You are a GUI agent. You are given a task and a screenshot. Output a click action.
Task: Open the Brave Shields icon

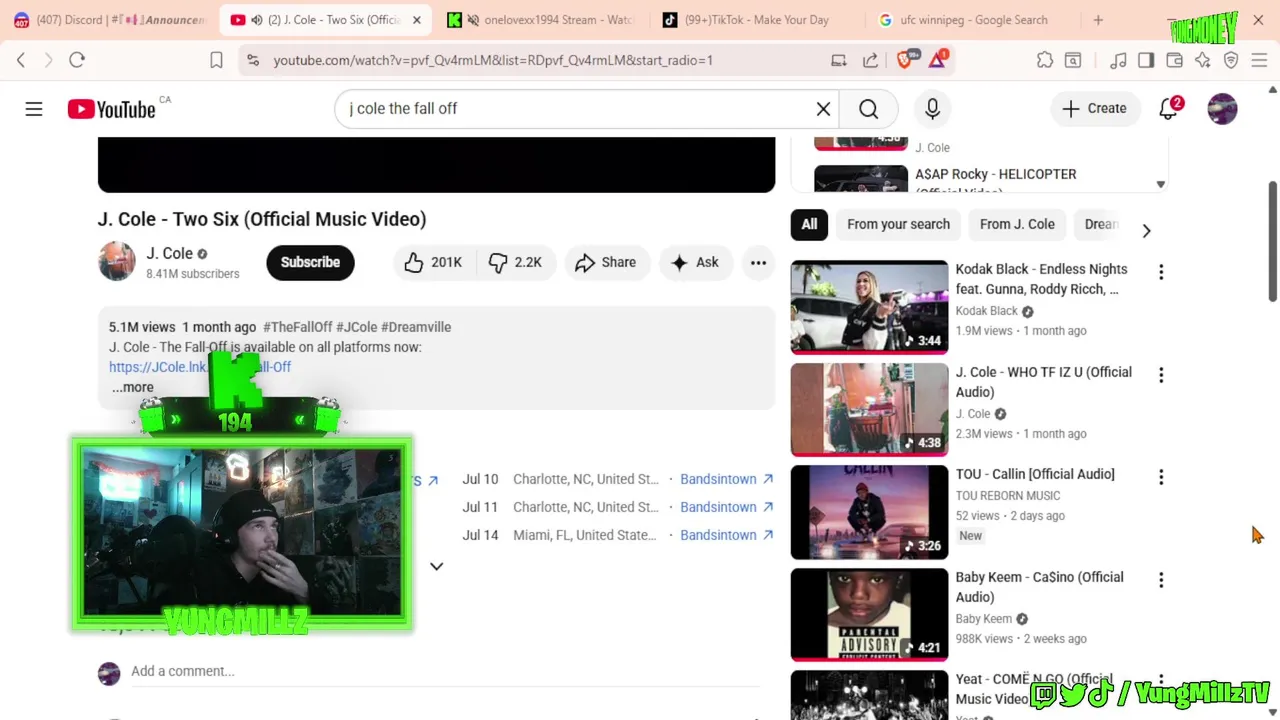coord(906,59)
